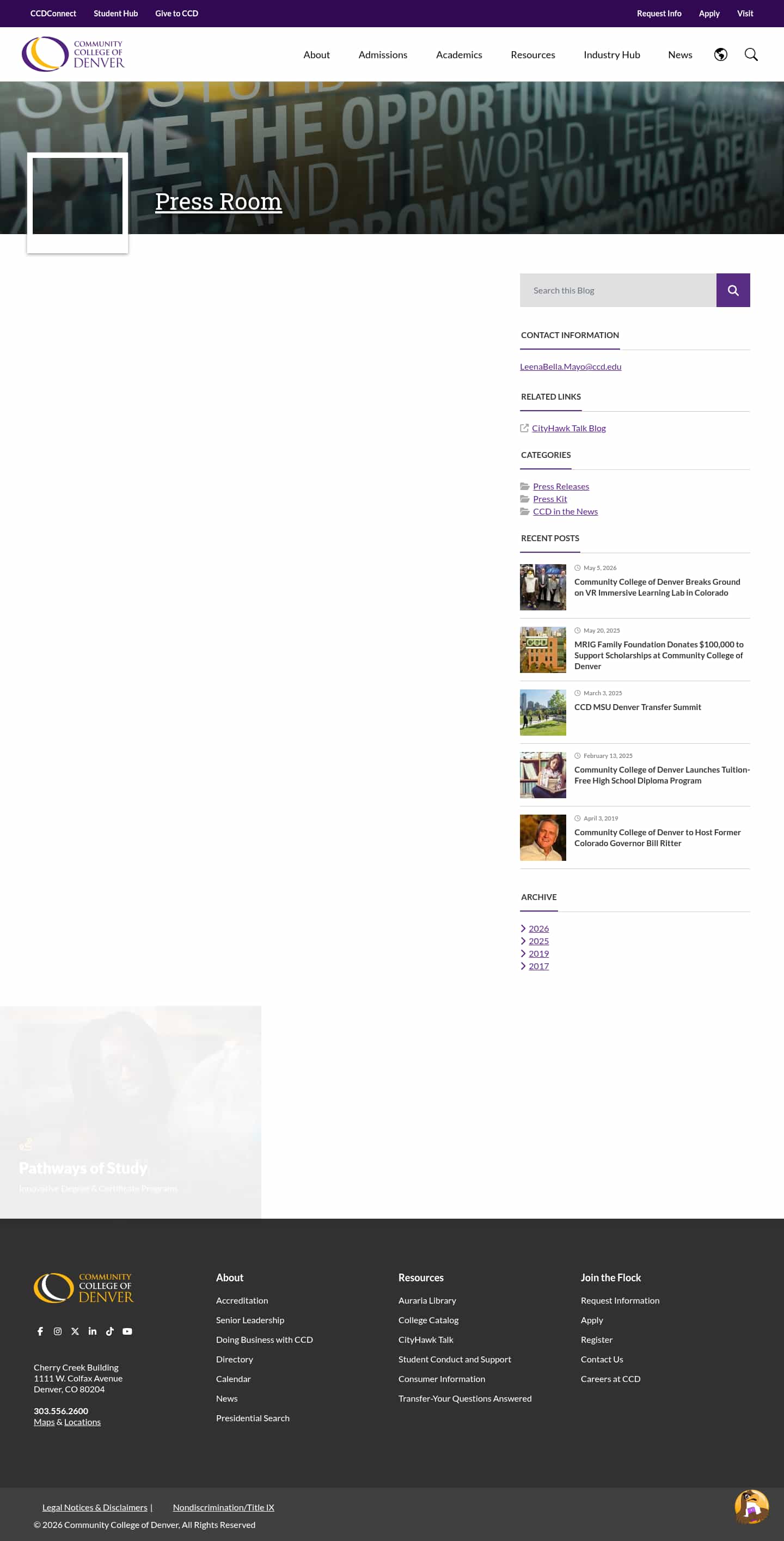The image size is (784, 1541).
Task: Click Request Info in top bar
Action: 659,13
